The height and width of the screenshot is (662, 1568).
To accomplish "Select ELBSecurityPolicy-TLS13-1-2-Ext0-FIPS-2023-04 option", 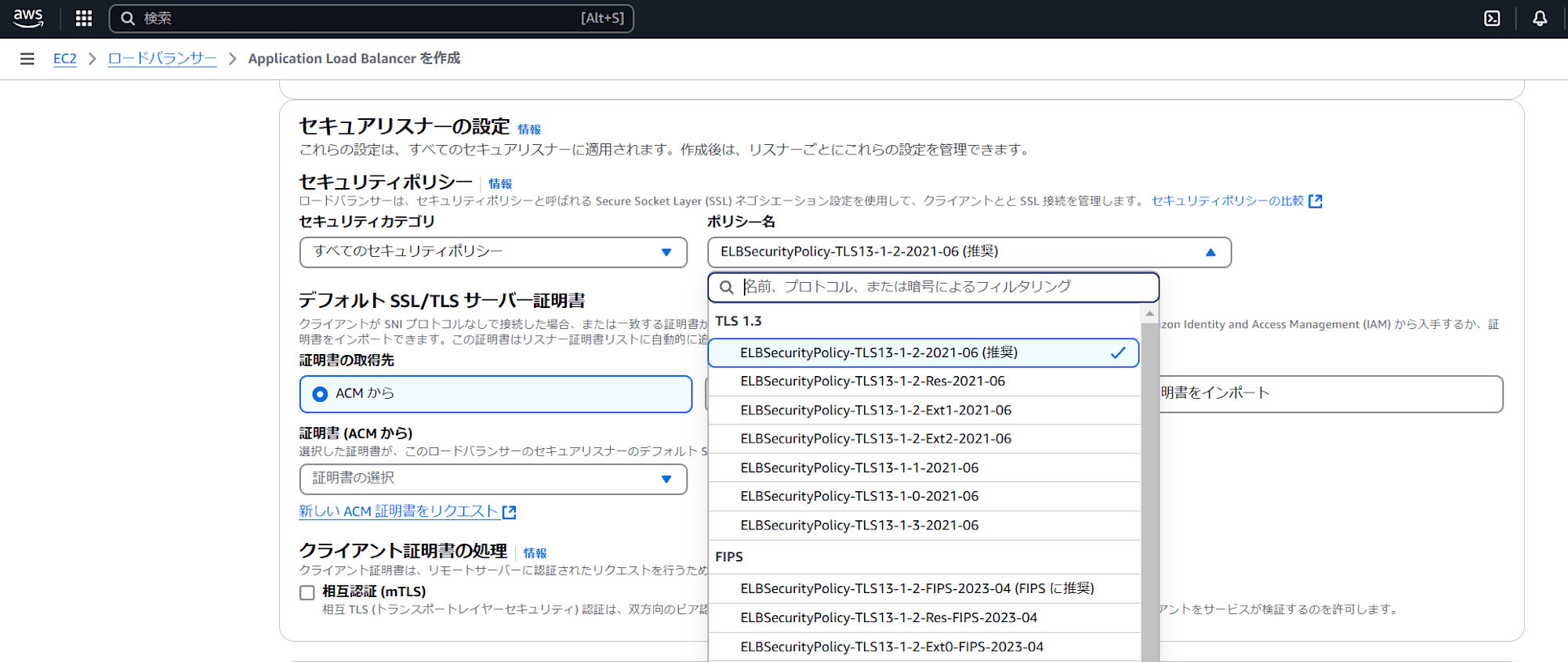I will pyautogui.click(x=924, y=646).
